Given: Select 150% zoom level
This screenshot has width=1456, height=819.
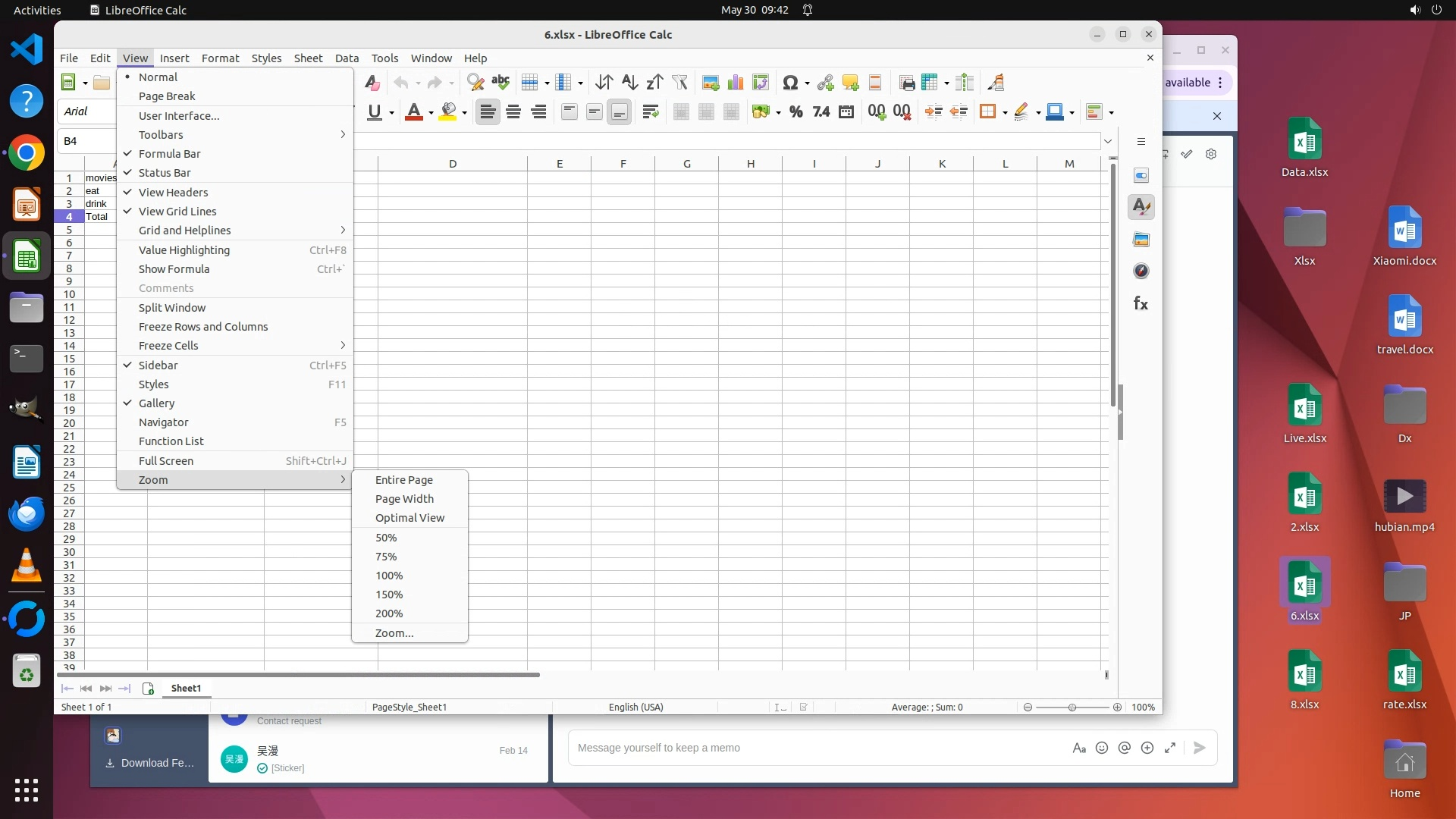Looking at the screenshot, I should [x=389, y=595].
